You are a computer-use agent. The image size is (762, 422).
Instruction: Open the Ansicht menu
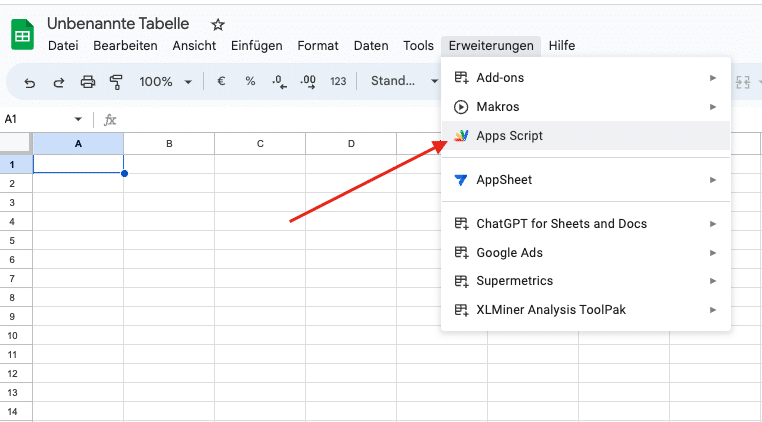194,46
